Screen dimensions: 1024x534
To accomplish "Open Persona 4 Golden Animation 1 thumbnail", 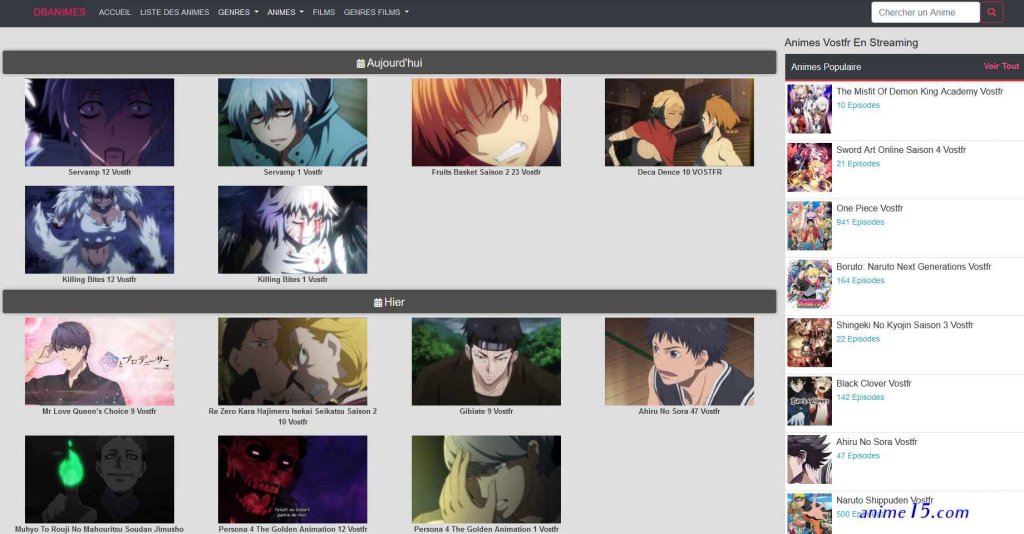I will coord(486,479).
